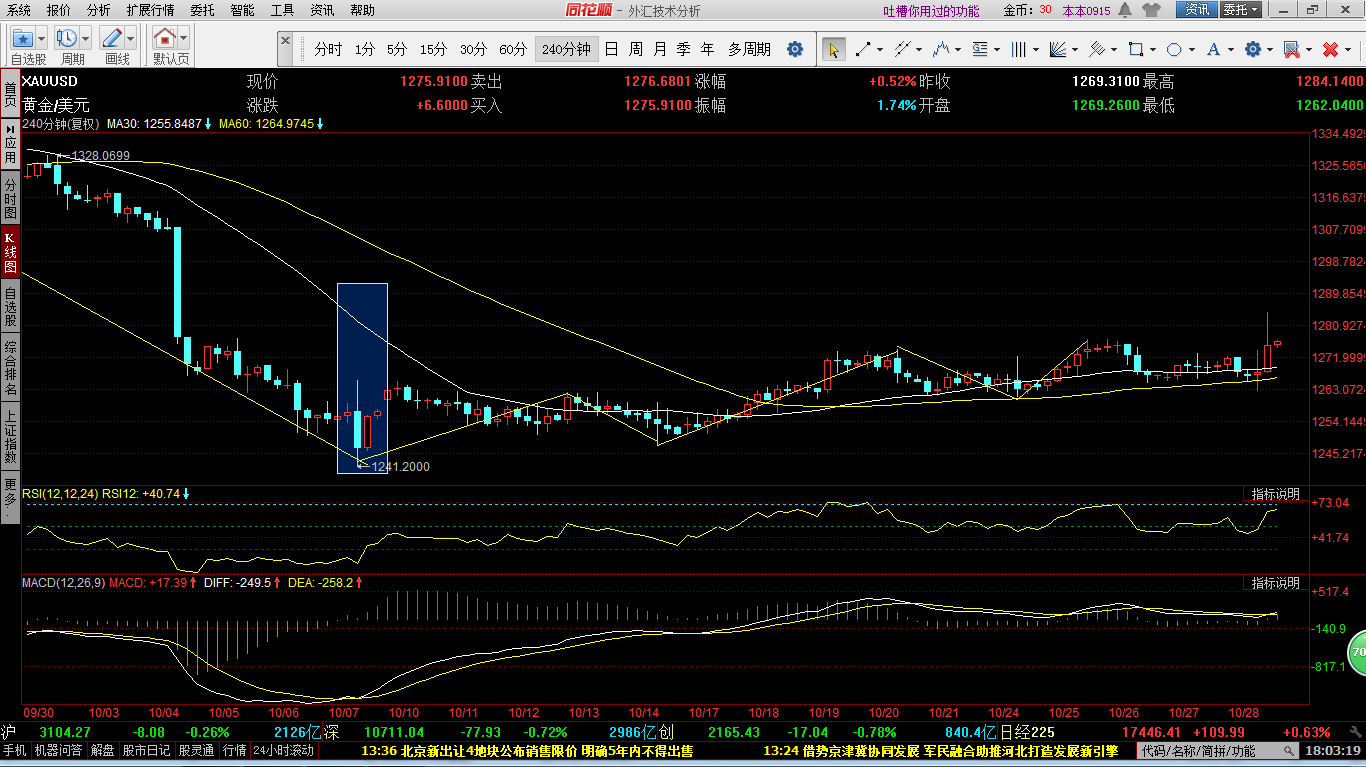Select the 综合排名 side tab

click(10, 367)
